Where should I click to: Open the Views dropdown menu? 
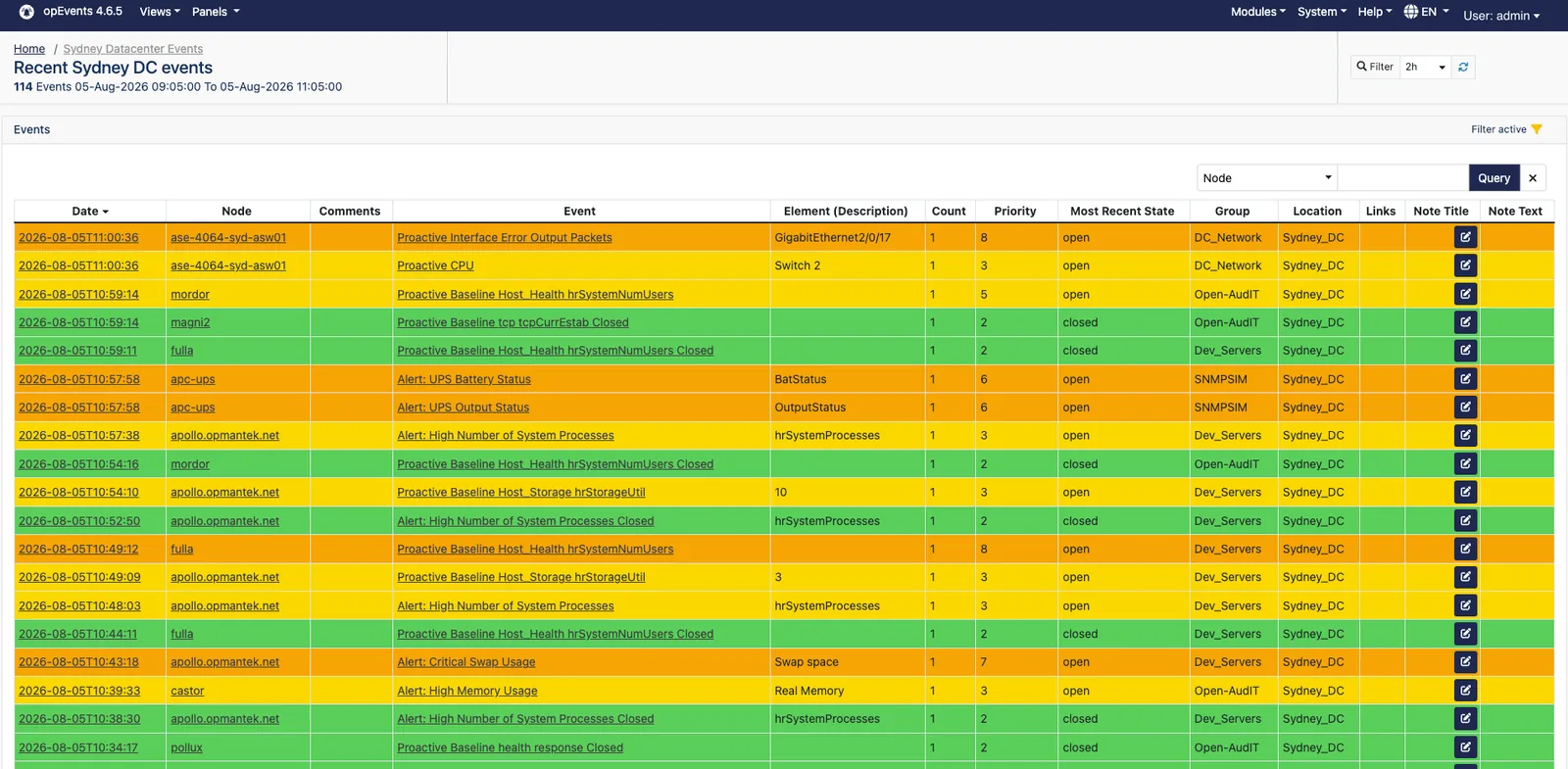point(160,12)
